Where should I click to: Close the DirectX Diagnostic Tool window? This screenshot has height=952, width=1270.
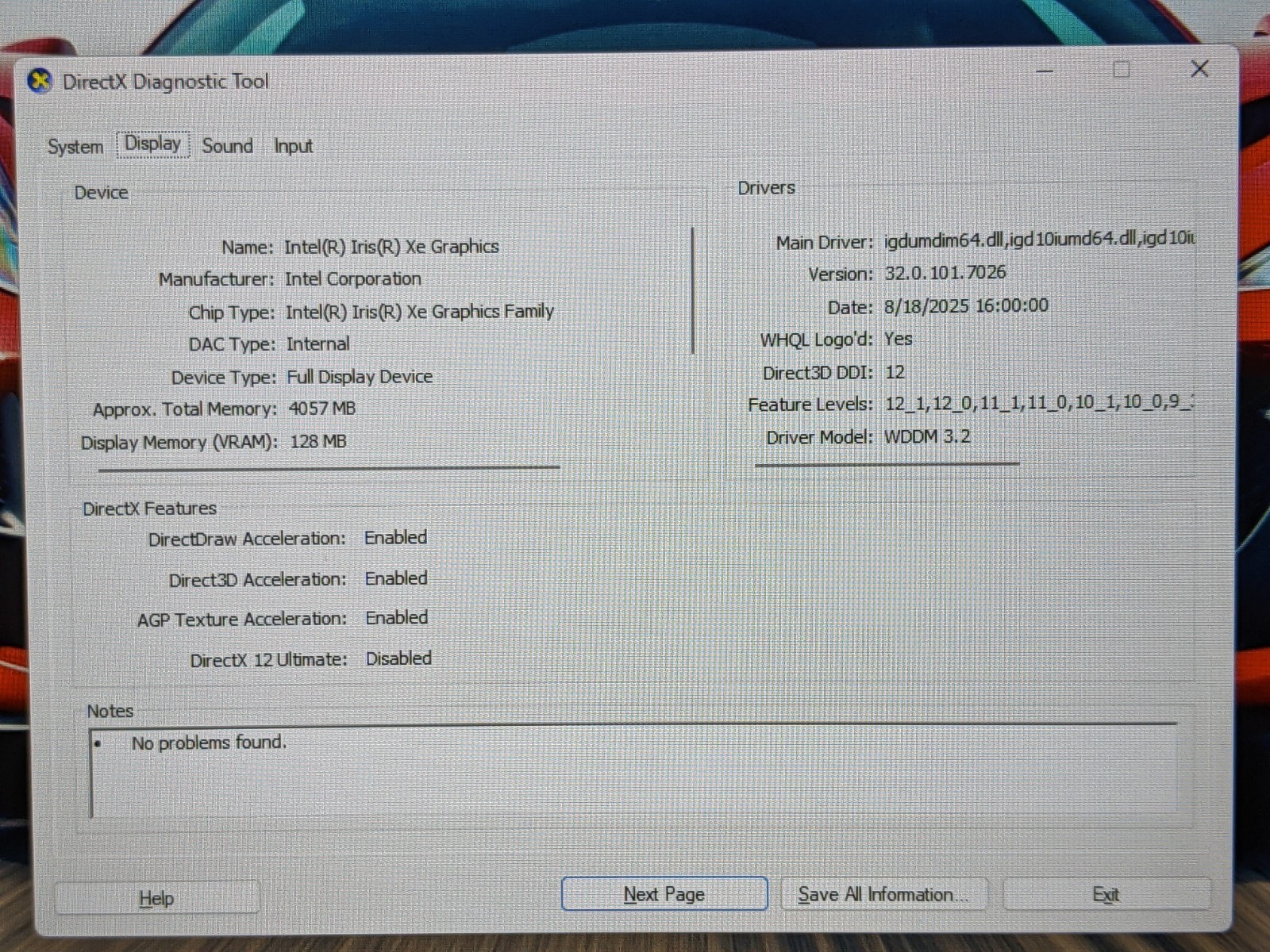(x=1199, y=69)
